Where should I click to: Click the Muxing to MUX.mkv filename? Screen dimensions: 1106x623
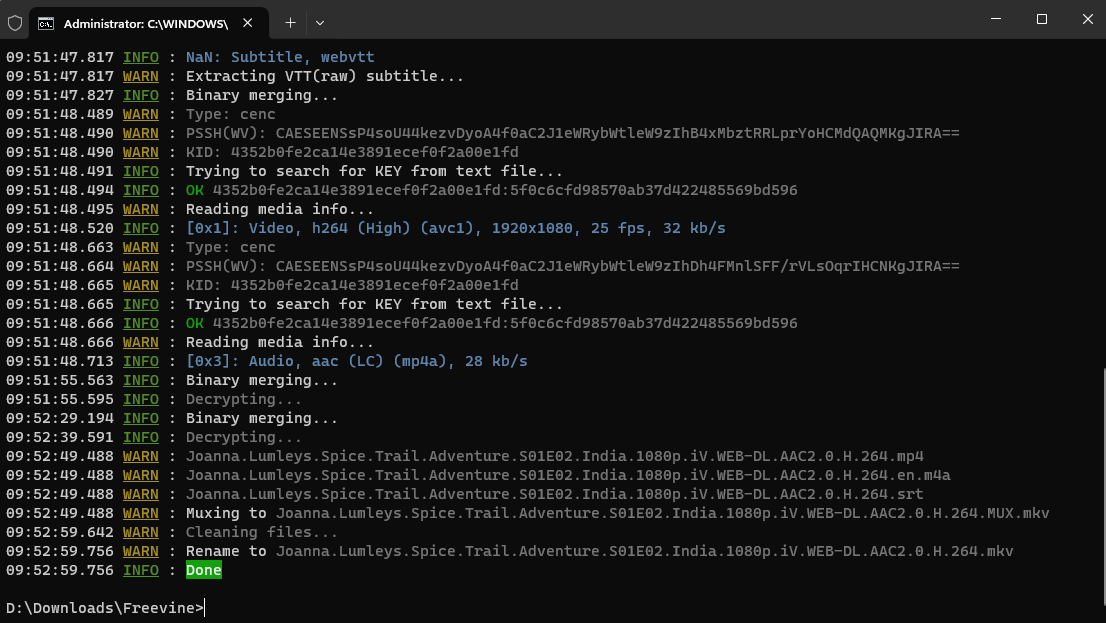point(662,513)
